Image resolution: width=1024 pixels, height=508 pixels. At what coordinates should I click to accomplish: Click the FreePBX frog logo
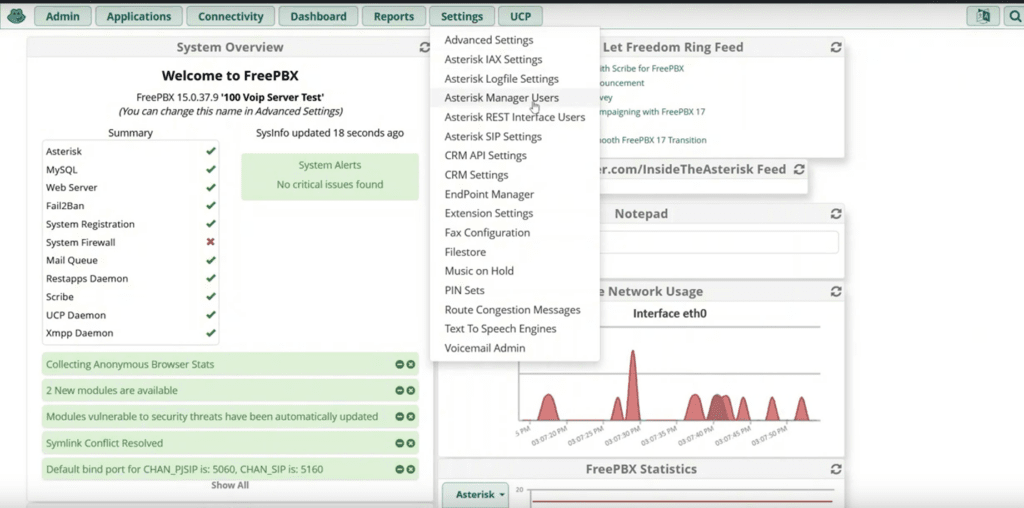[x=15, y=16]
